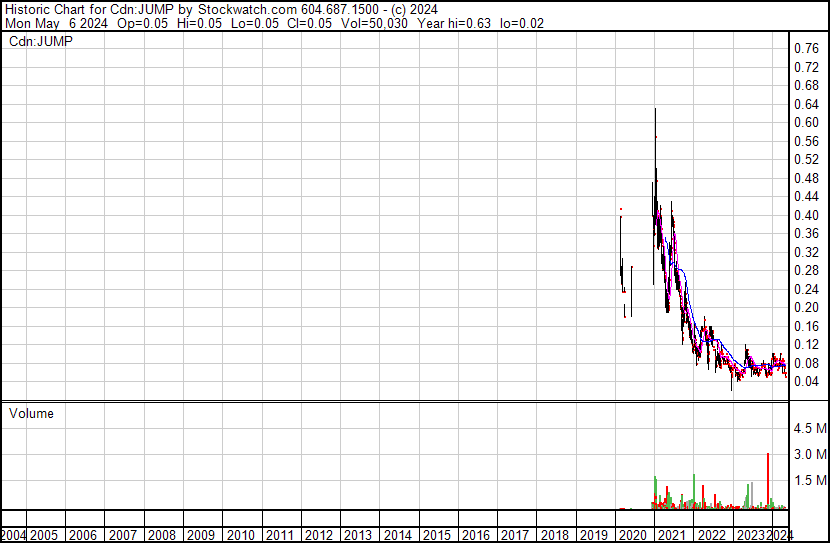Select the 2010 year marker on timeline
The width and height of the screenshot is (830, 543).
pos(241,535)
